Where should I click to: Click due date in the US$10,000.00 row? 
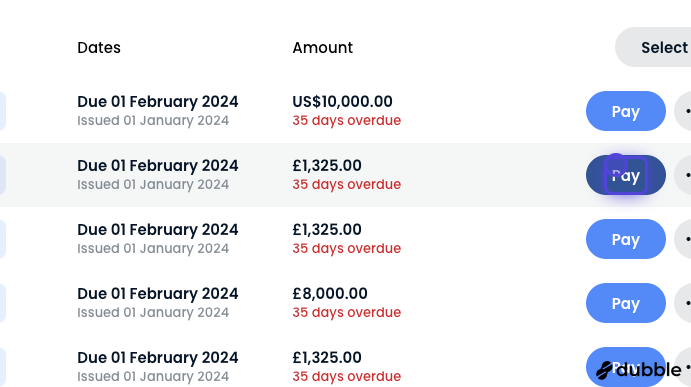pos(158,101)
